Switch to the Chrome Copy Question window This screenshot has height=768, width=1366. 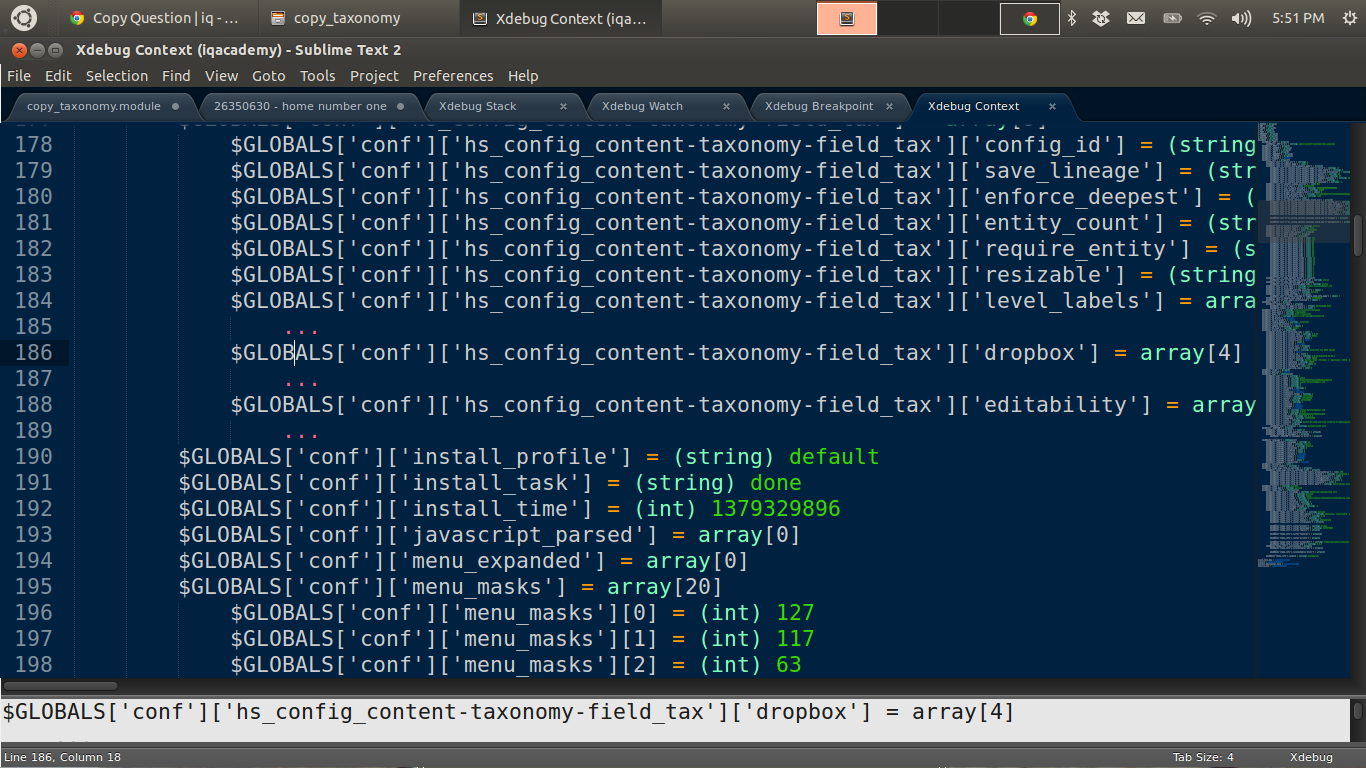coord(155,18)
